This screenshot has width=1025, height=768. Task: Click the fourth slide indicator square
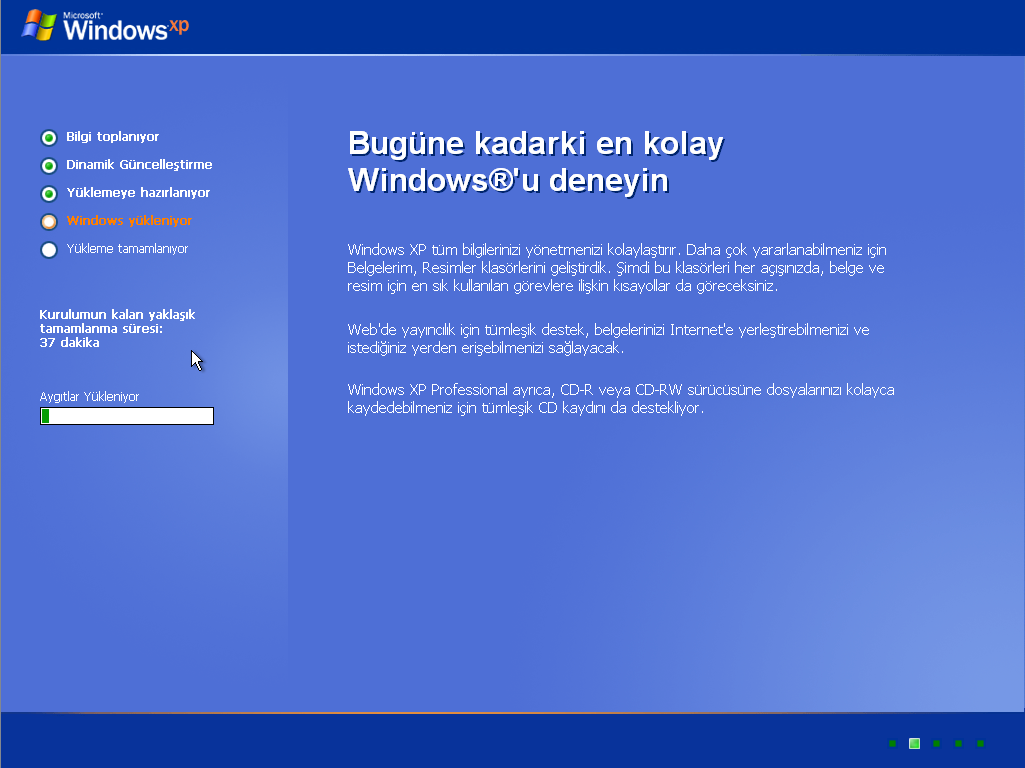click(x=958, y=743)
